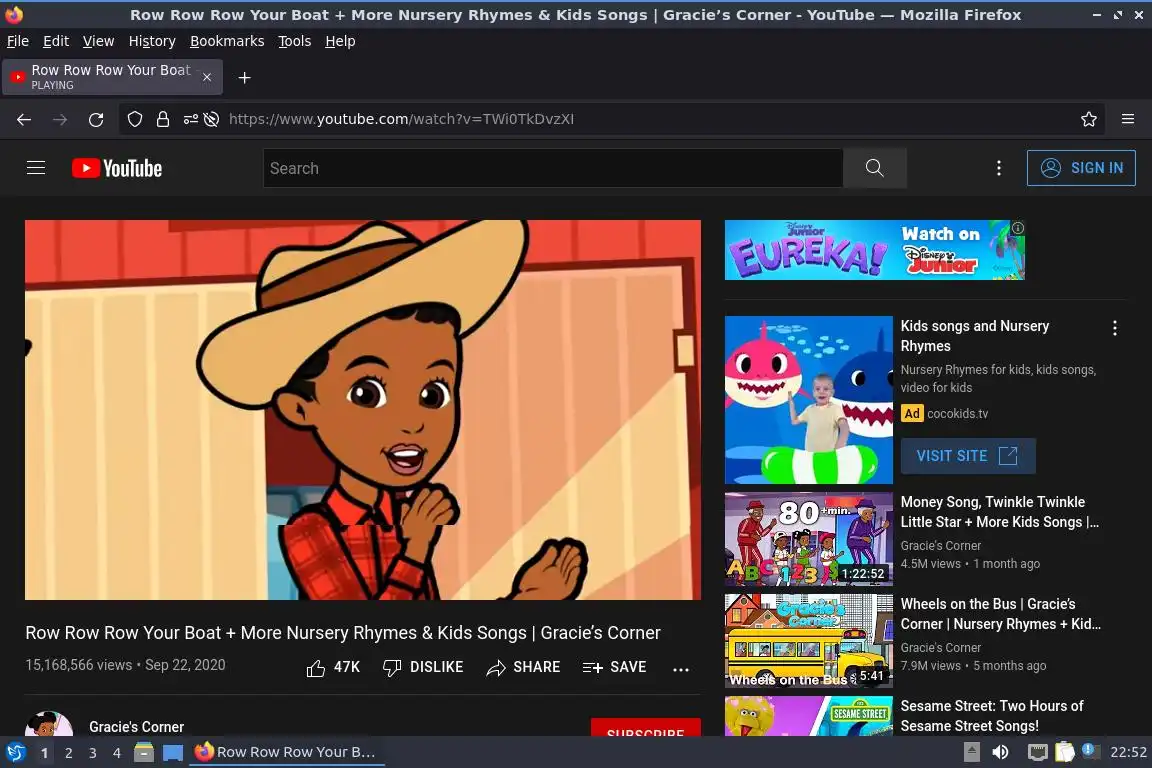1152x768 pixels.
Task: Switch to workspace 2 in the taskbar
Action: (x=68, y=753)
